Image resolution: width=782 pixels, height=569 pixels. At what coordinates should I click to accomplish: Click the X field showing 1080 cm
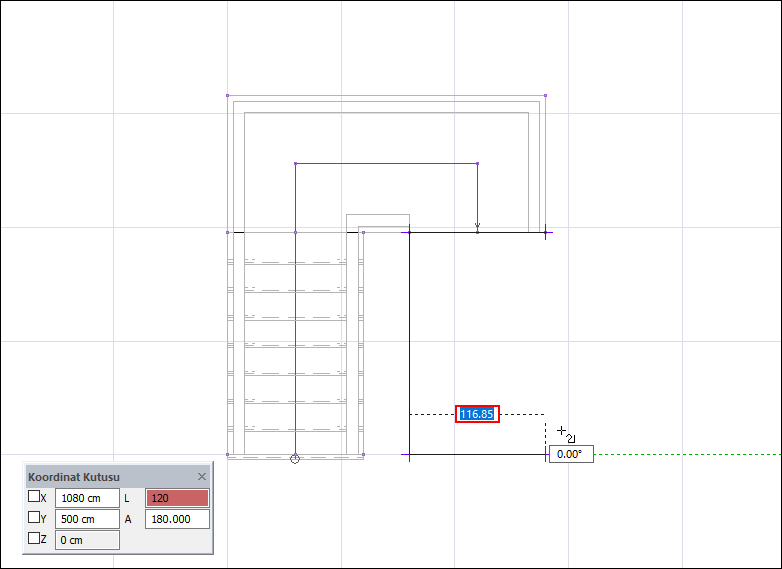tap(87, 498)
